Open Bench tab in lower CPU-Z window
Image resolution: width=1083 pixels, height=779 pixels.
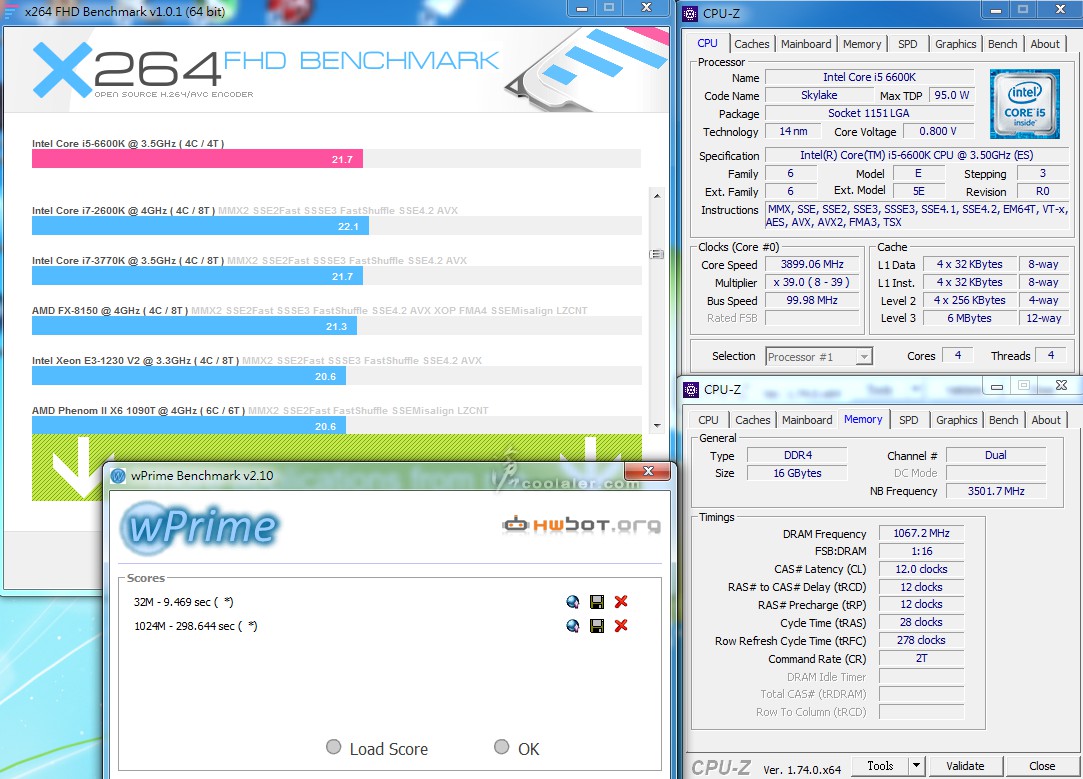pos(1004,420)
